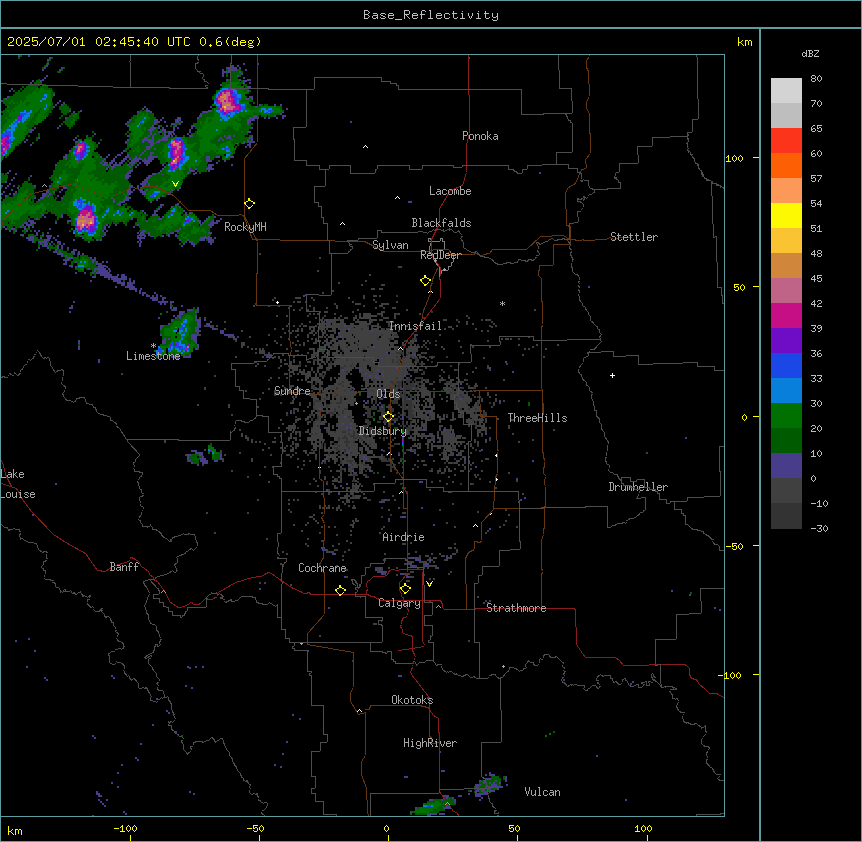Click the 50 tick label on the bottom axis
This screenshot has width=862, height=842.
514,828
